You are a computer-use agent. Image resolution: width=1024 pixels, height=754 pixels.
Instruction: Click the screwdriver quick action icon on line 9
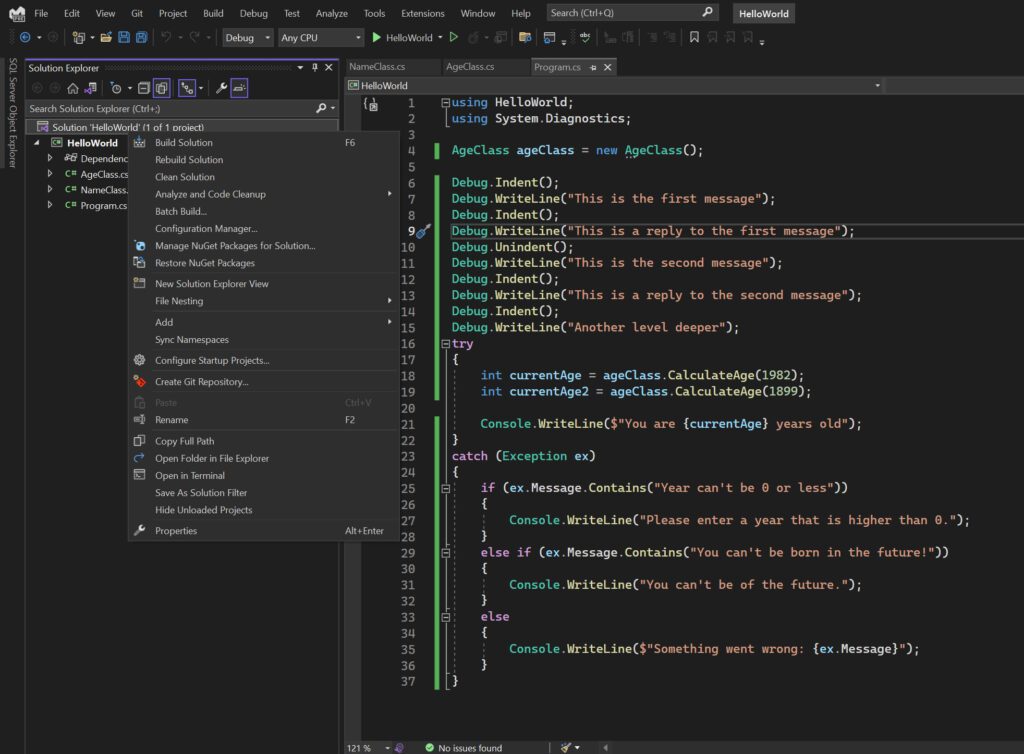coord(423,231)
